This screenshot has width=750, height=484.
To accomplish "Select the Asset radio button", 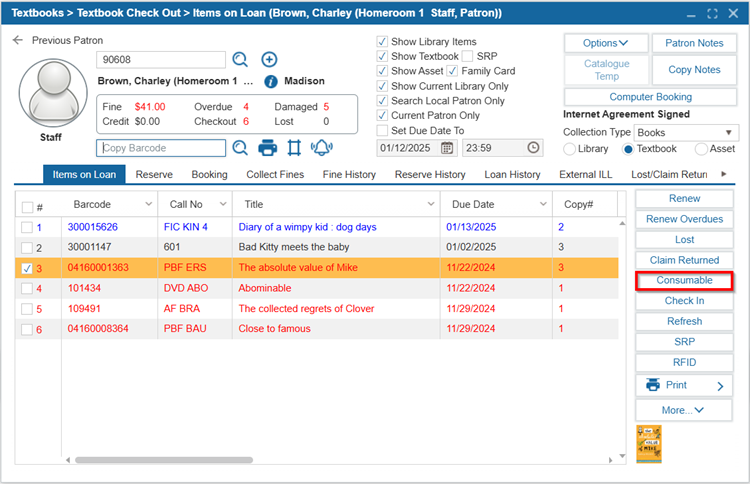I will tap(701, 149).
